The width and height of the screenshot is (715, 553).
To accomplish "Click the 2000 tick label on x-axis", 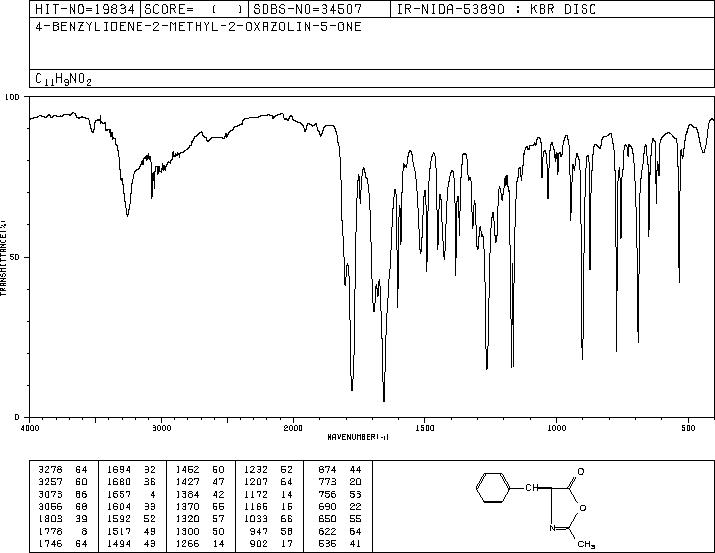I will [293, 428].
